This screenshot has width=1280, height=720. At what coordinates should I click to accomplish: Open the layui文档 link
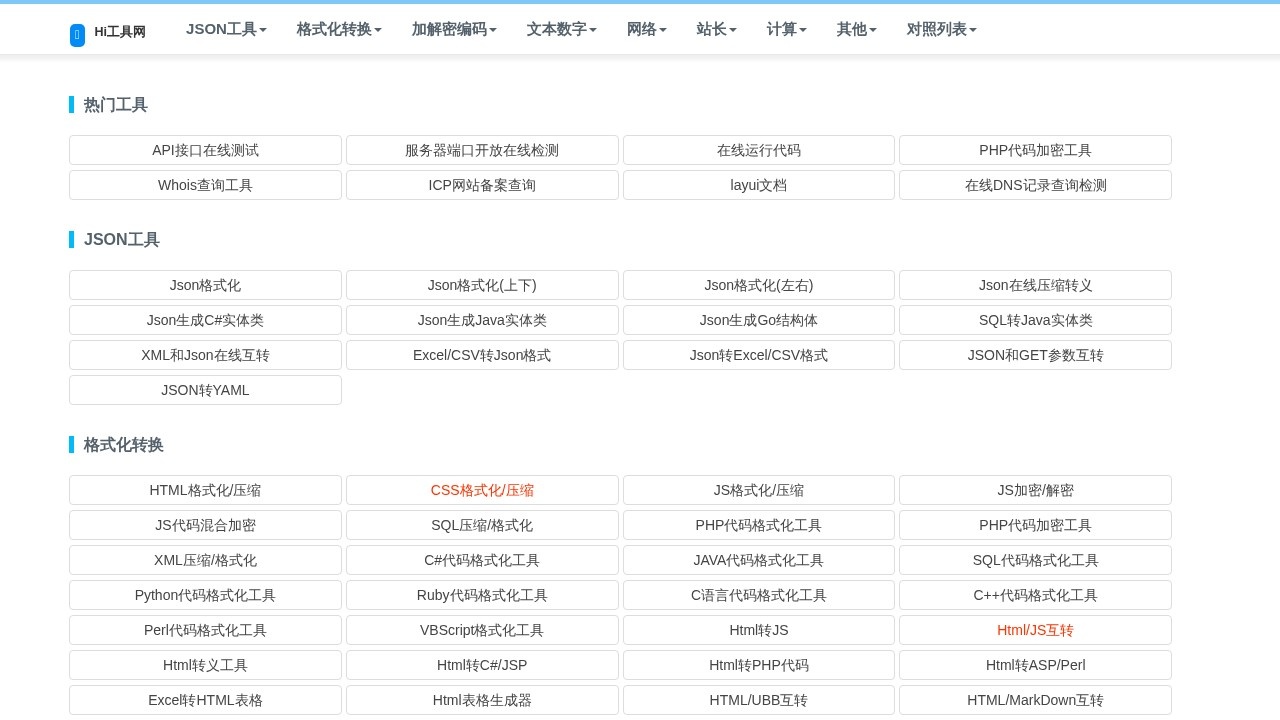pos(758,185)
